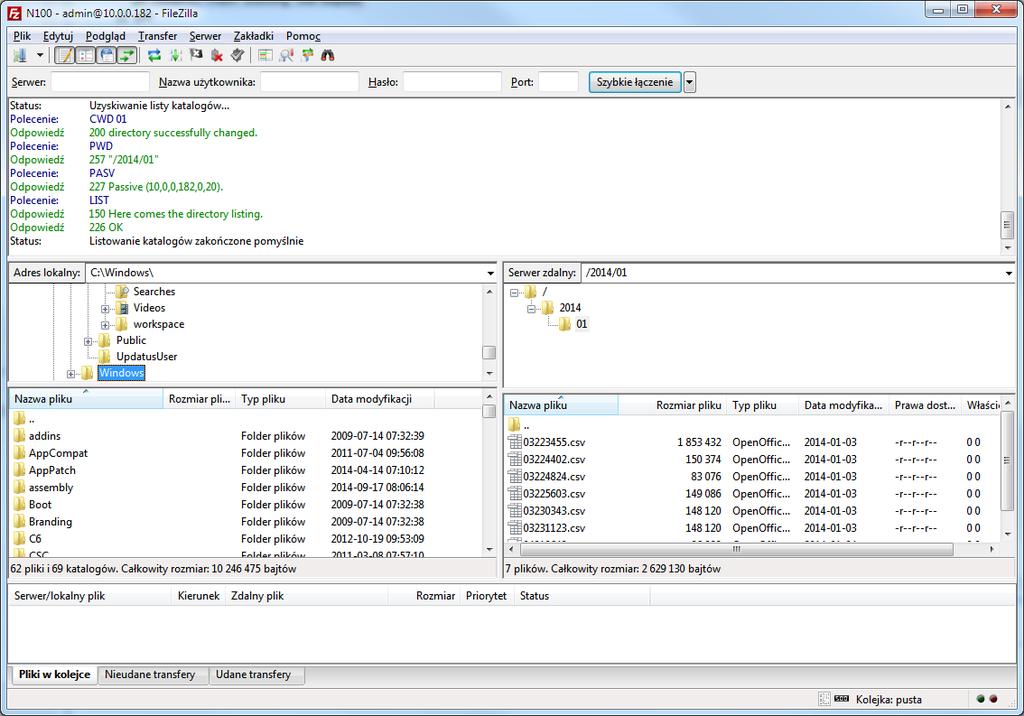Open the Edytuj menu
Screen dimensions: 1024x716
click(x=58, y=36)
